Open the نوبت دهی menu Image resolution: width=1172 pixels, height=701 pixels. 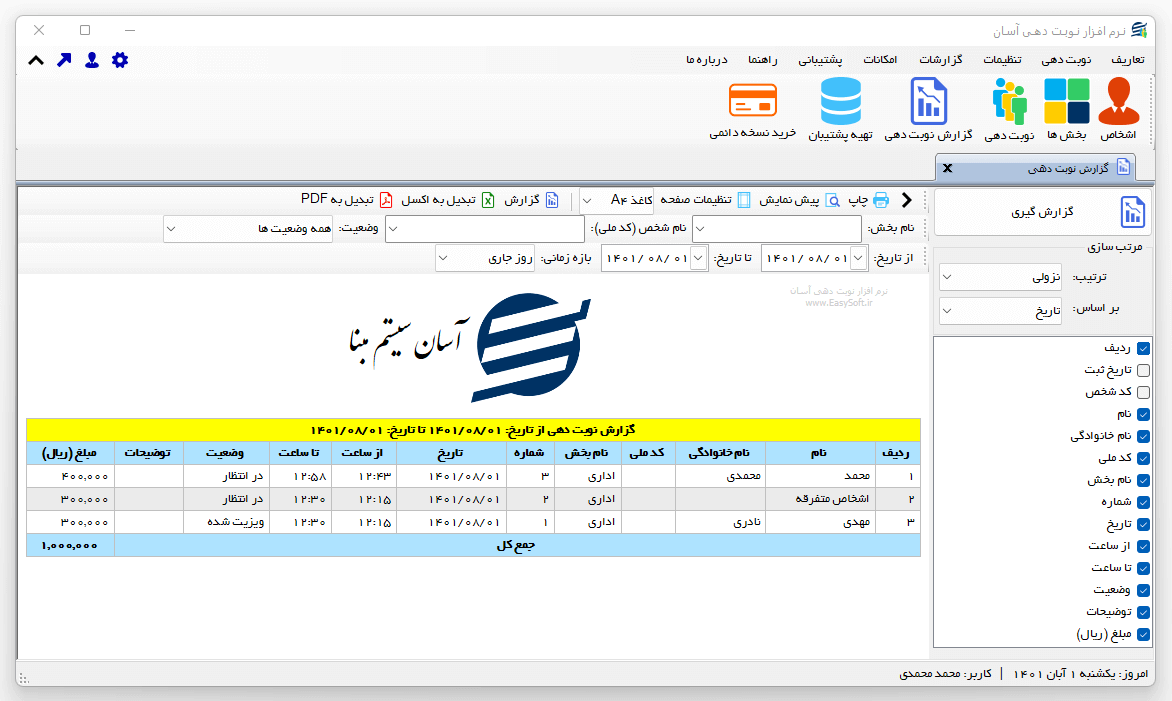1066,60
